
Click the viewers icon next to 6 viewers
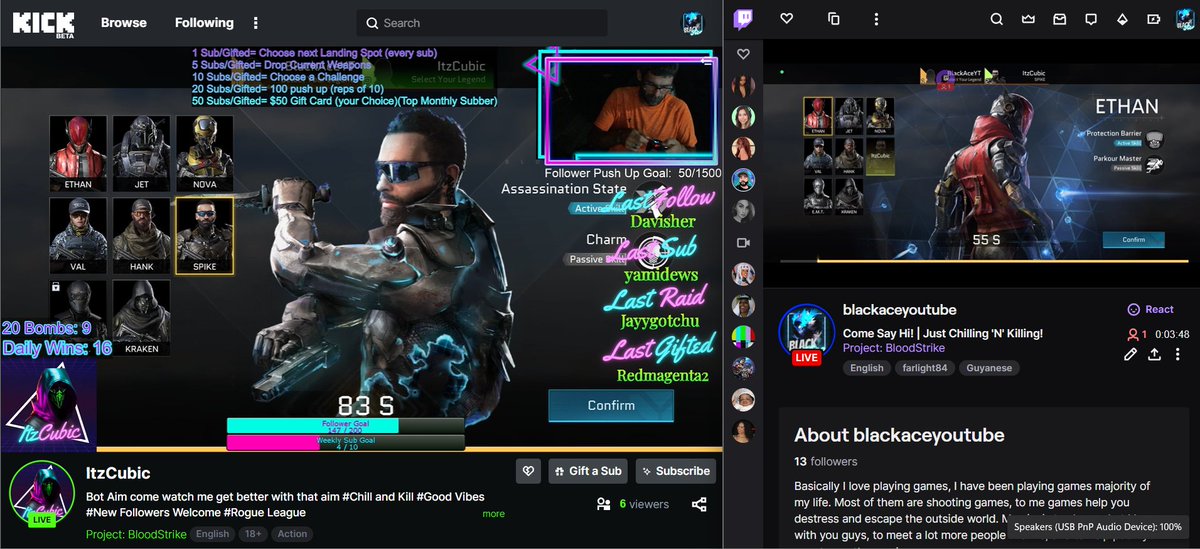click(x=603, y=504)
